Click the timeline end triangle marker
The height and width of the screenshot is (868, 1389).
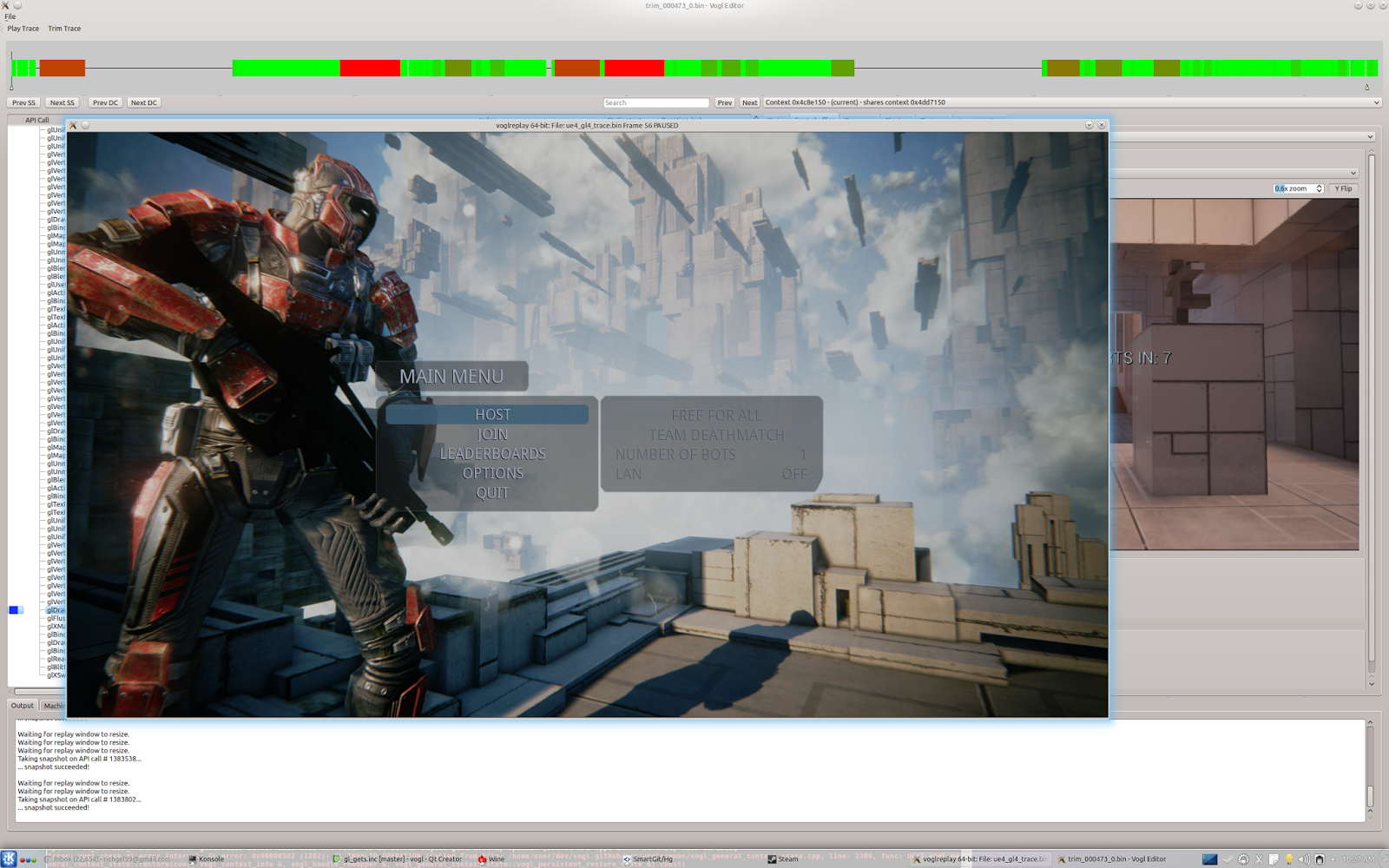point(1367,87)
